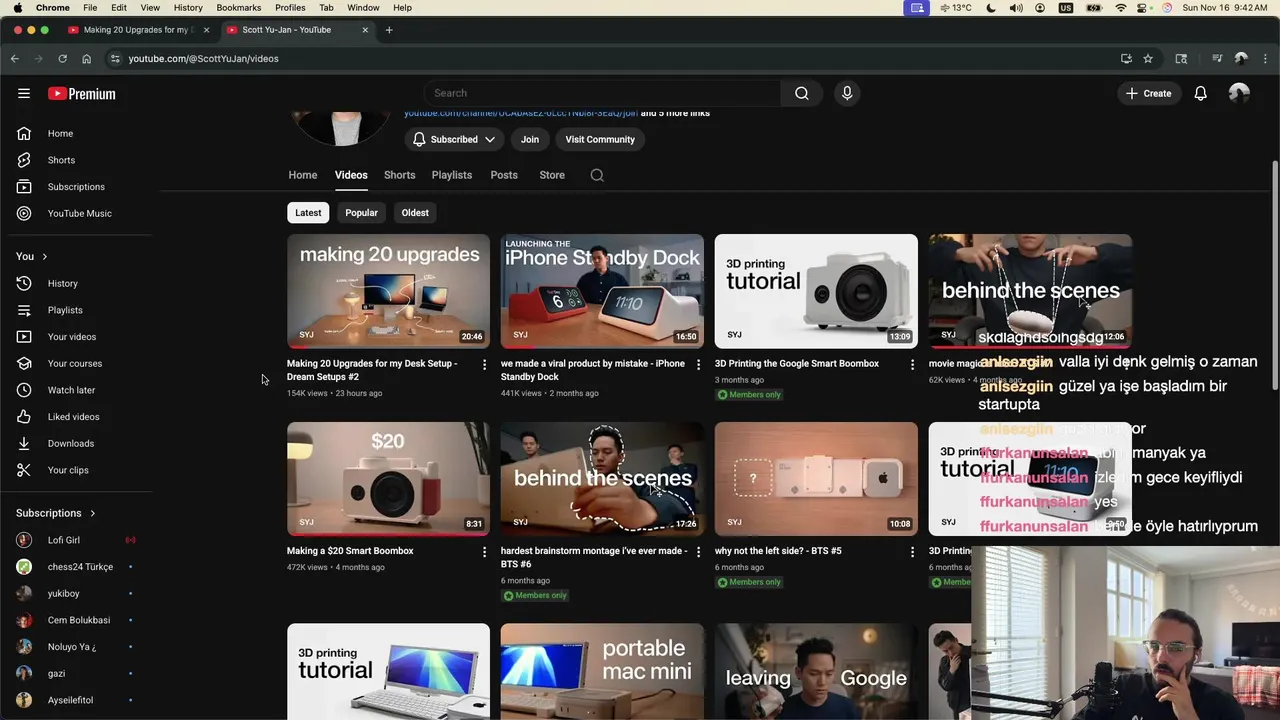The width and height of the screenshot is (1280, 720).
Task: Switch to channel Home tab
Action: (x=303, y=175)
